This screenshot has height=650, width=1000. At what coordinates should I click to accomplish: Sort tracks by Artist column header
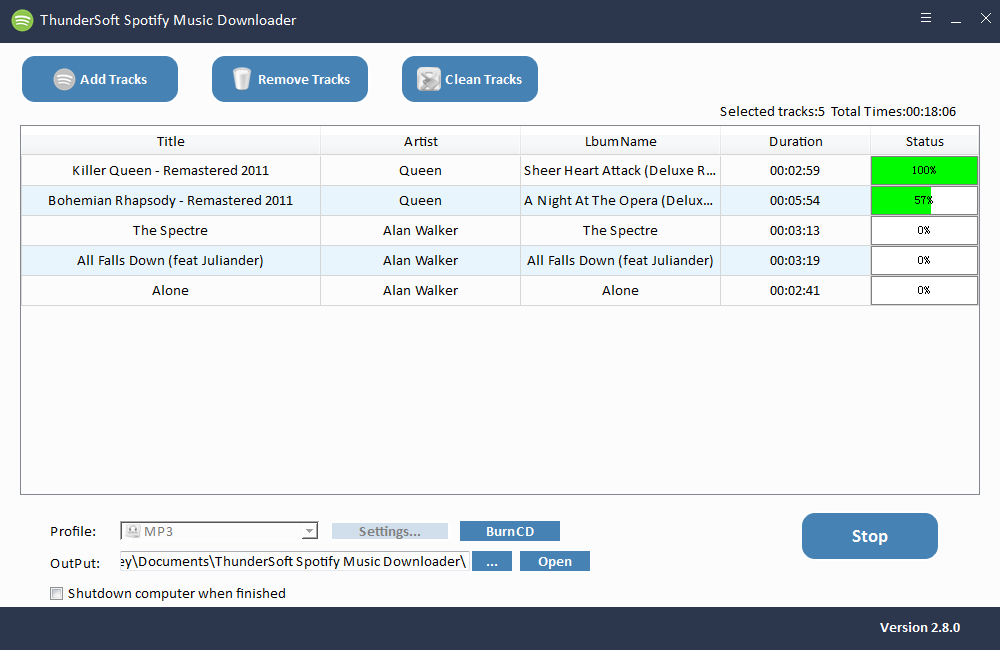(420, 141)
